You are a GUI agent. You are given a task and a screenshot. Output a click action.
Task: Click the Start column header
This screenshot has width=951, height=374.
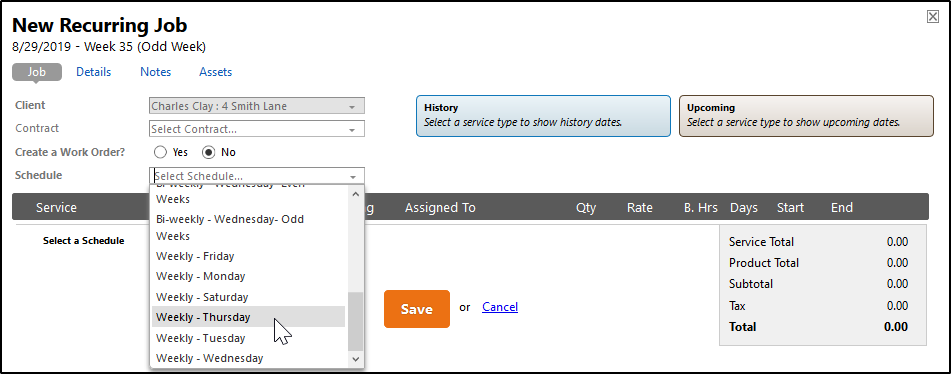pos(790,207)
